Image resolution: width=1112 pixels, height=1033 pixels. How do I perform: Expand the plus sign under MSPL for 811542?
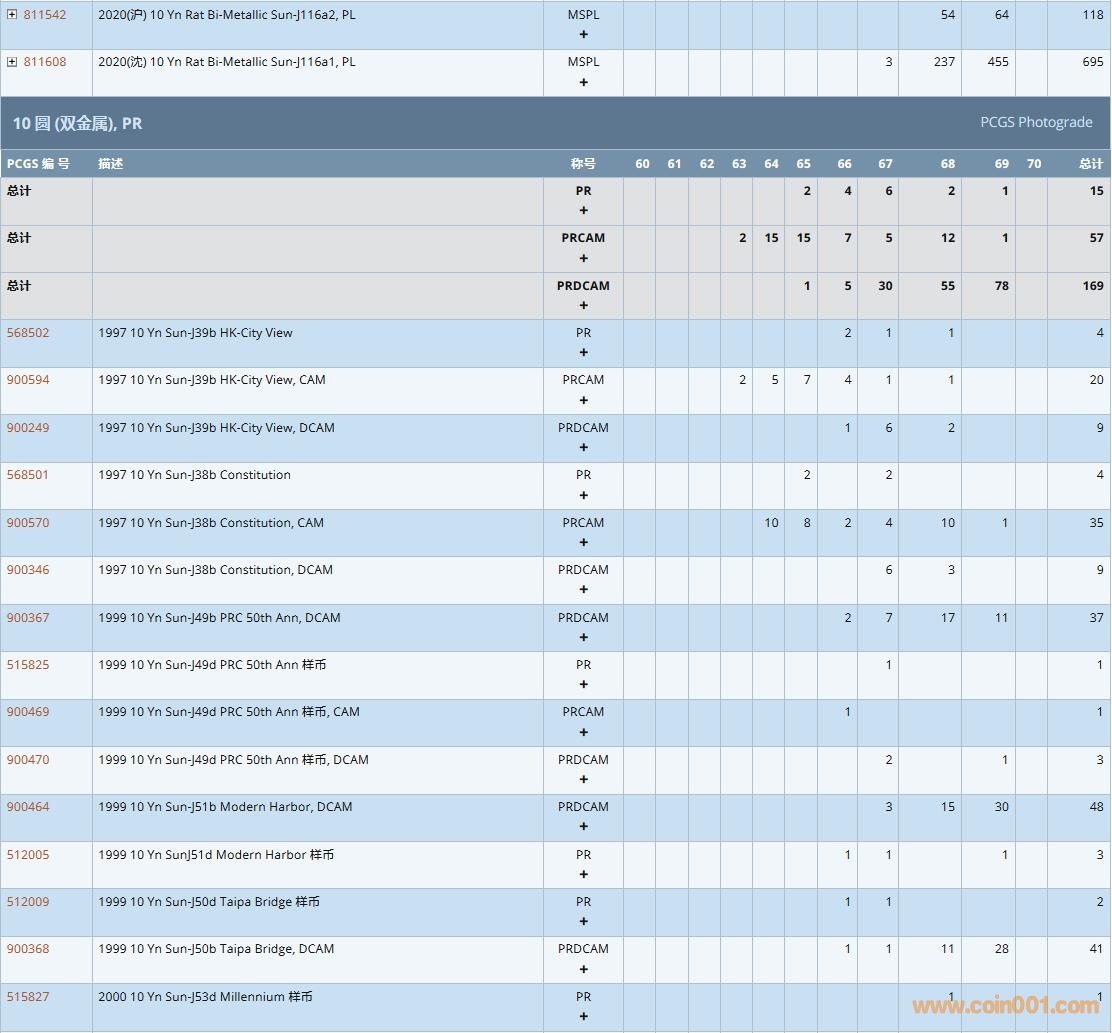(x=584, y=35)
